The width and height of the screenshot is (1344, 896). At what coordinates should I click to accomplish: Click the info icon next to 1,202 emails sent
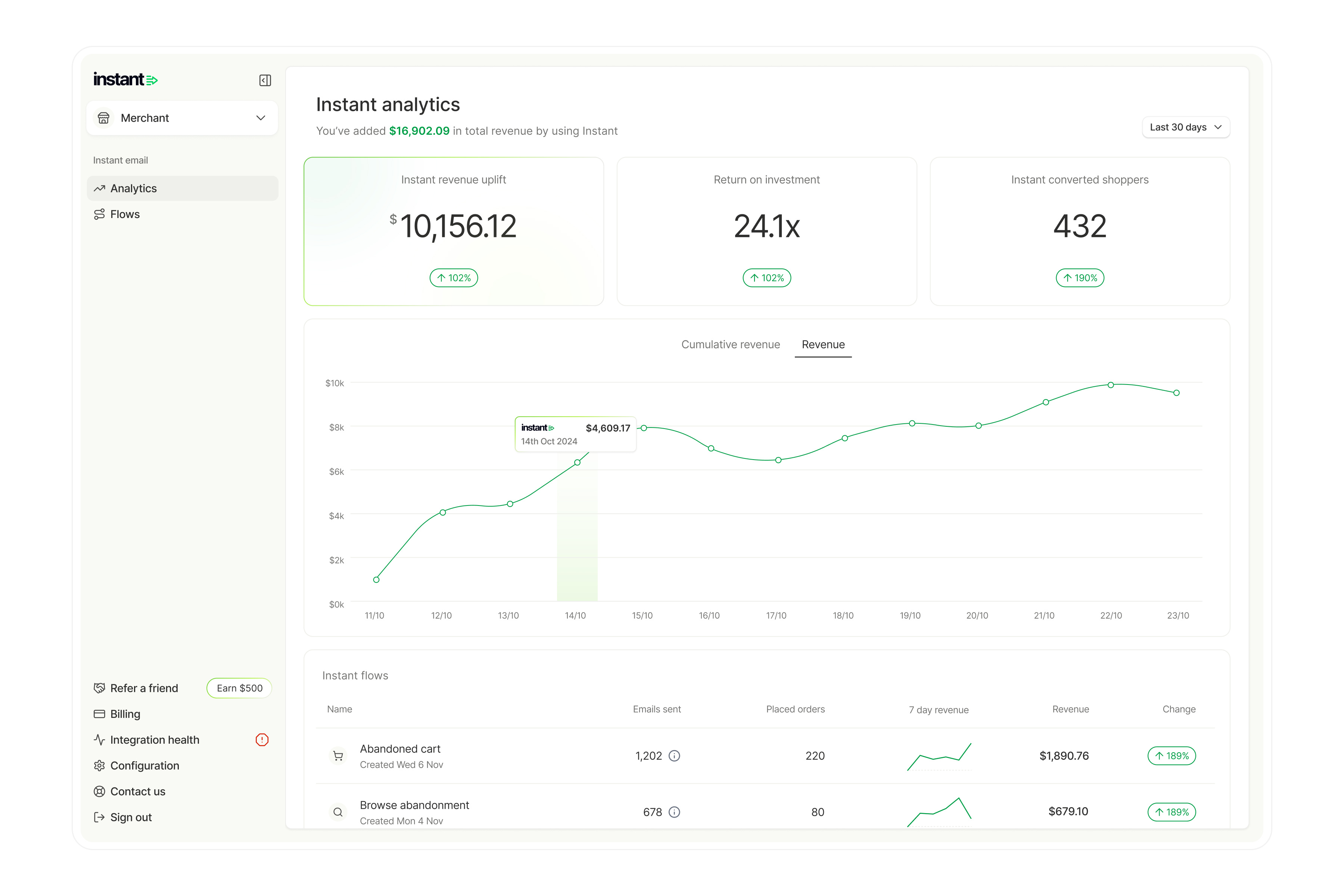pyautogui.click(x=675, y=755)
